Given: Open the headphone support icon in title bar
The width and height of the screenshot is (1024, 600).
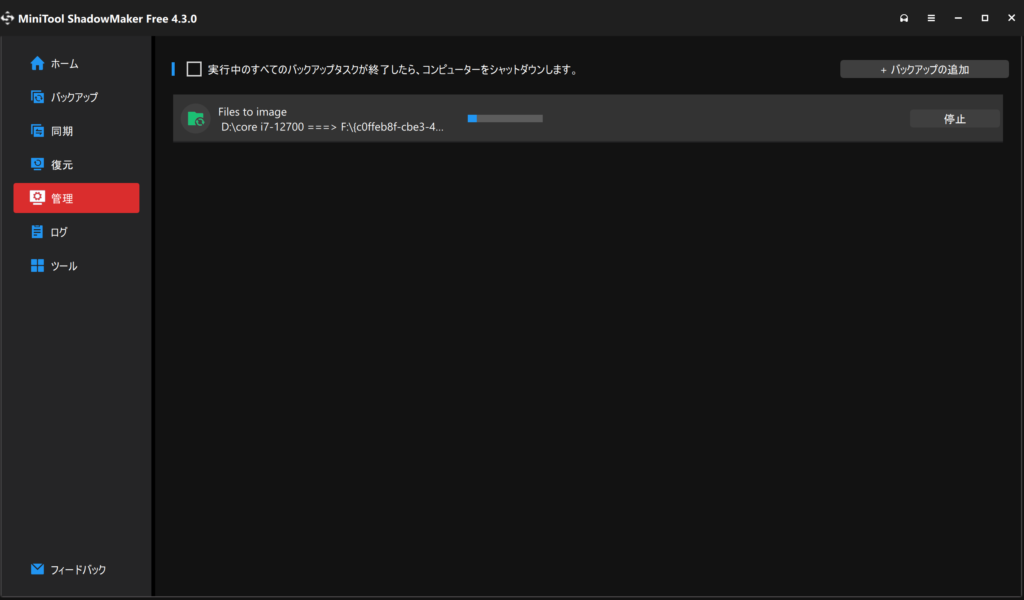Looking at the screenshot, I should [904, 18].
